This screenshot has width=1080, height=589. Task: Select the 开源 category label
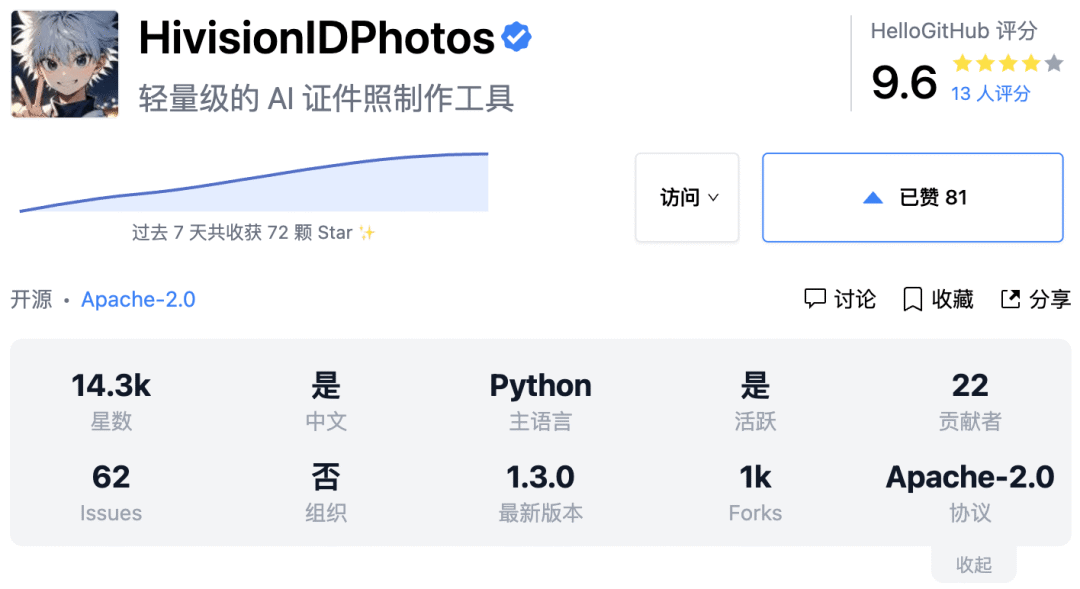31,299
